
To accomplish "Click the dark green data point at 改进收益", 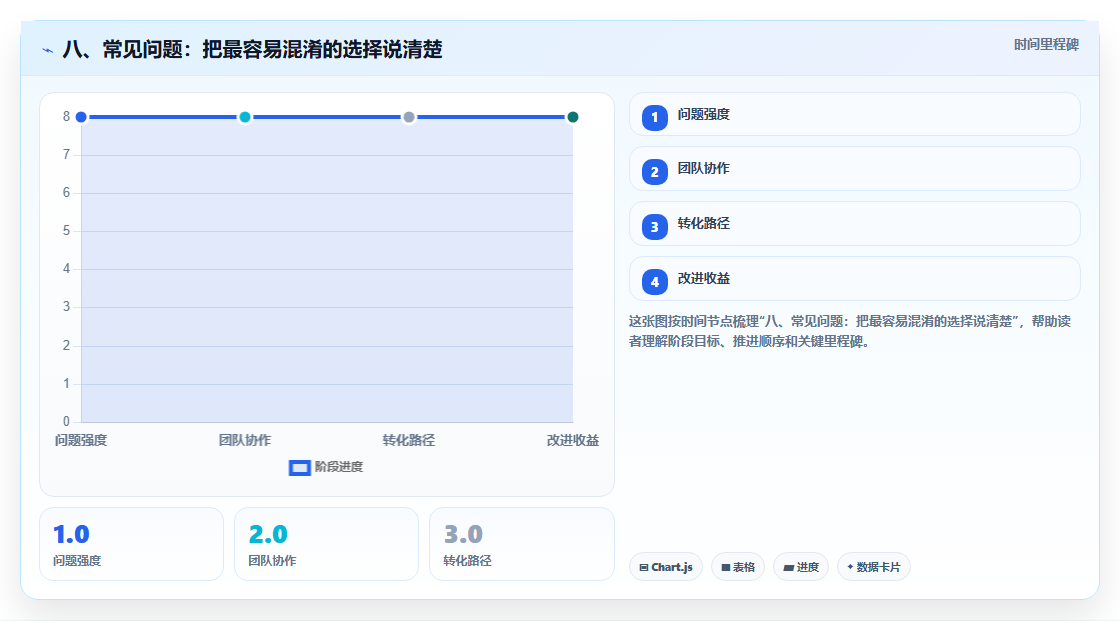I will click(x=573, y=117).
